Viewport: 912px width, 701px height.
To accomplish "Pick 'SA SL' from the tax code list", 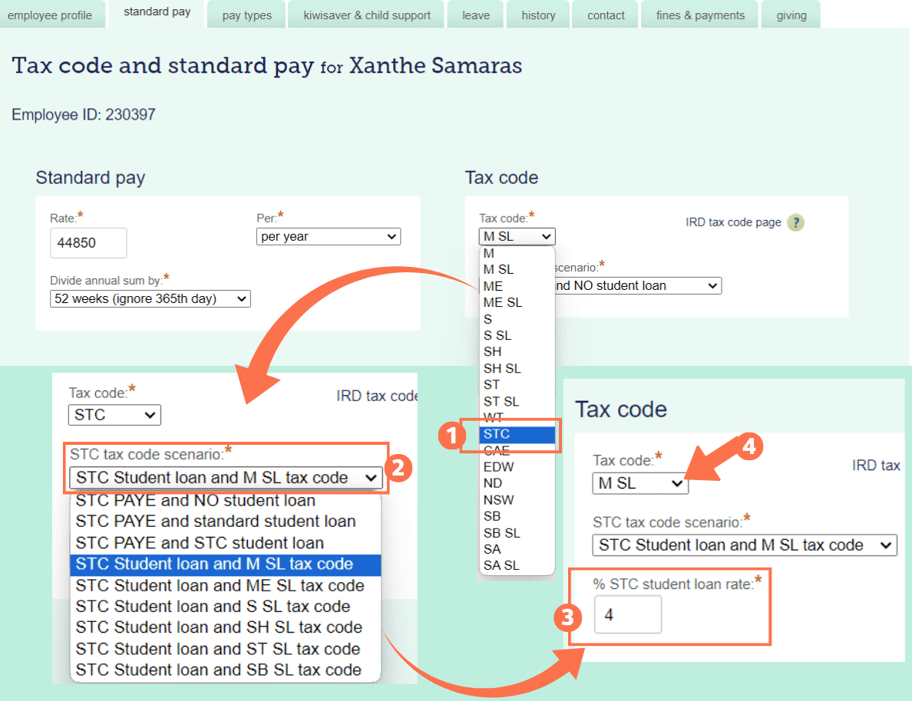I will [x=499, y=565].
